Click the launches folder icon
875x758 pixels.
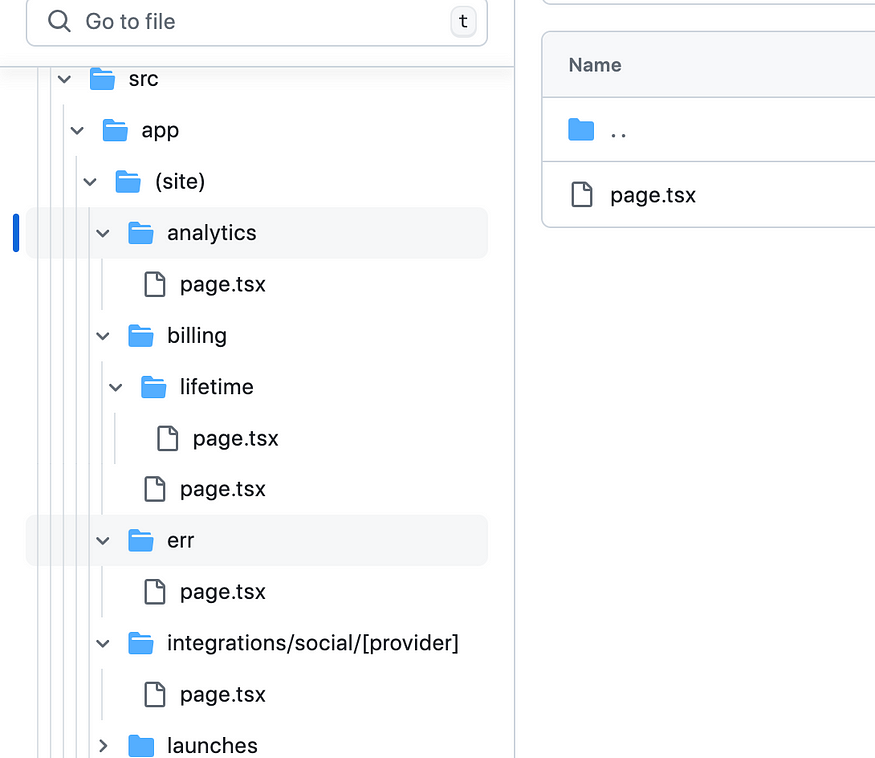click(141, 746)
